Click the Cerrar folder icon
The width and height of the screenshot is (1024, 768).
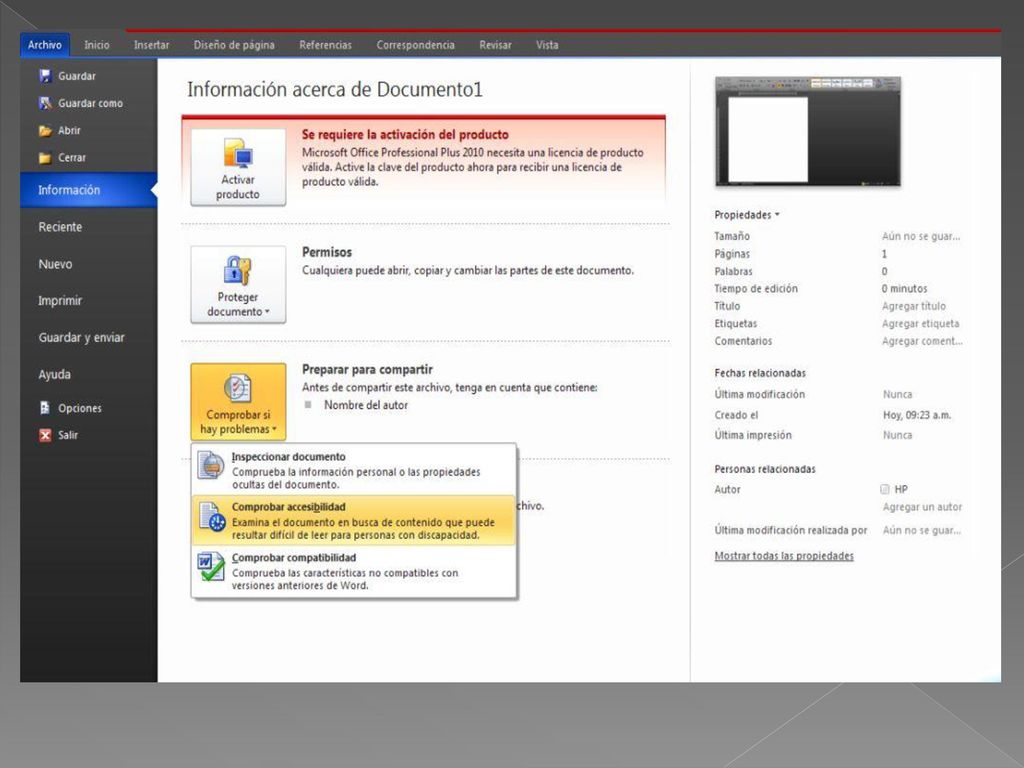pos(45,157)
